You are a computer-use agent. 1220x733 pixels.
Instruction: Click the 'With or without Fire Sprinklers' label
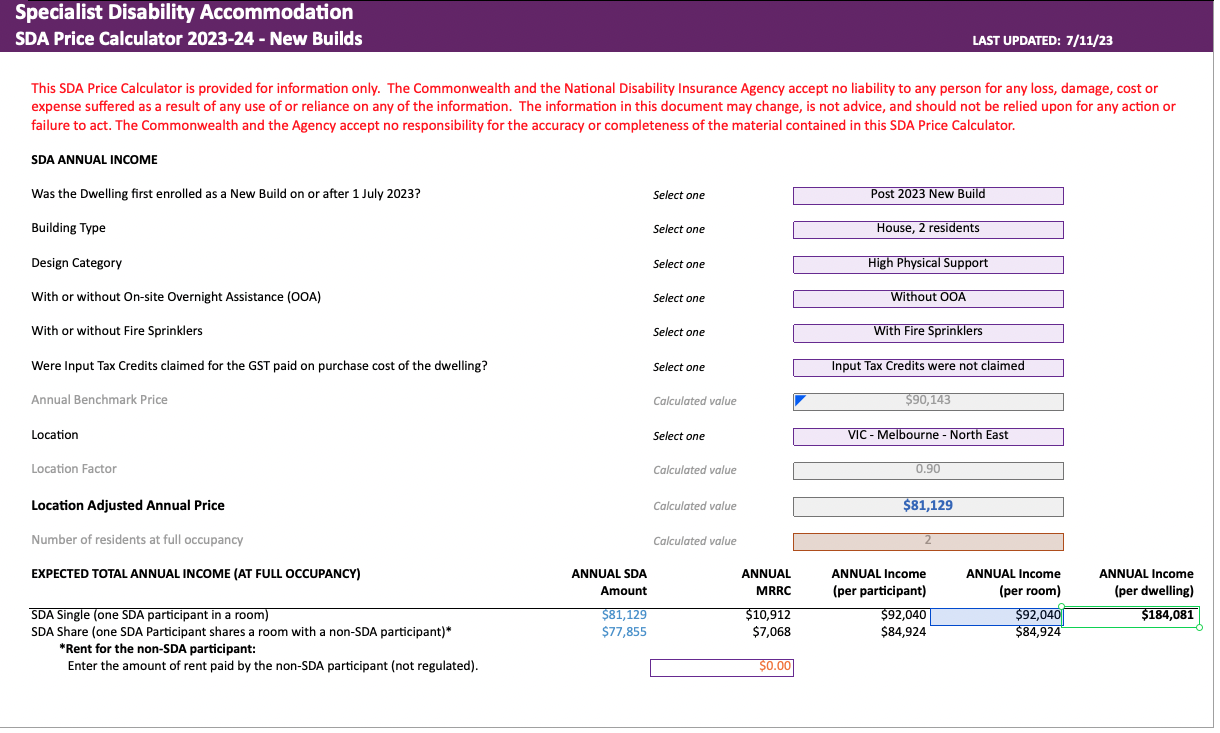pyautogui.click(x=117, y=331)
